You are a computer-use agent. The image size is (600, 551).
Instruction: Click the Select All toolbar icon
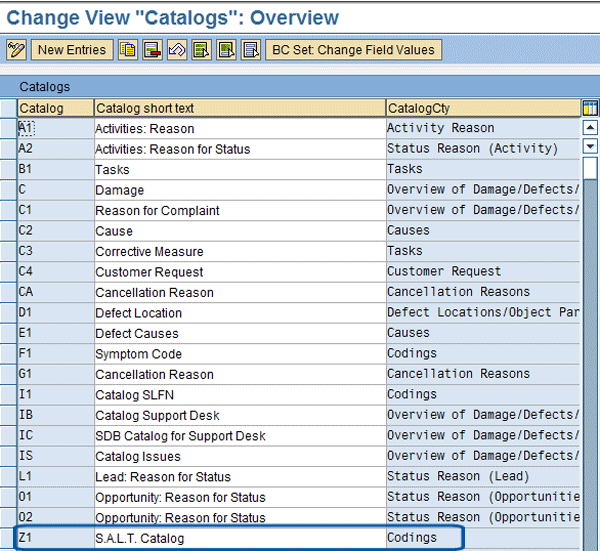201,50
